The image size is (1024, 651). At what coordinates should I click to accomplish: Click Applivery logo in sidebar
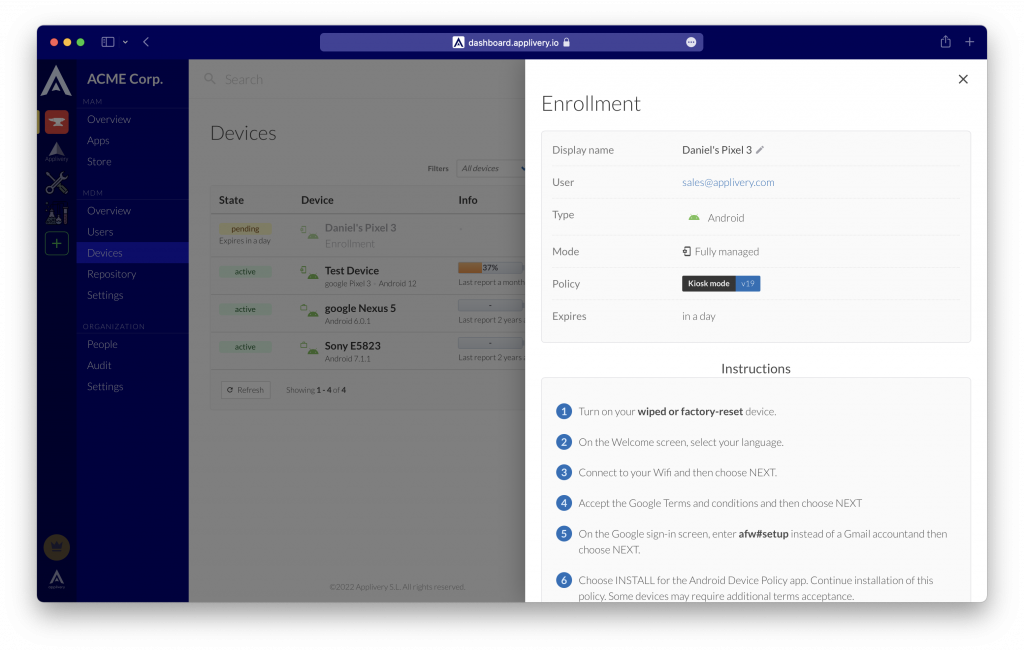pyautogui.click(x=56, y=81)
